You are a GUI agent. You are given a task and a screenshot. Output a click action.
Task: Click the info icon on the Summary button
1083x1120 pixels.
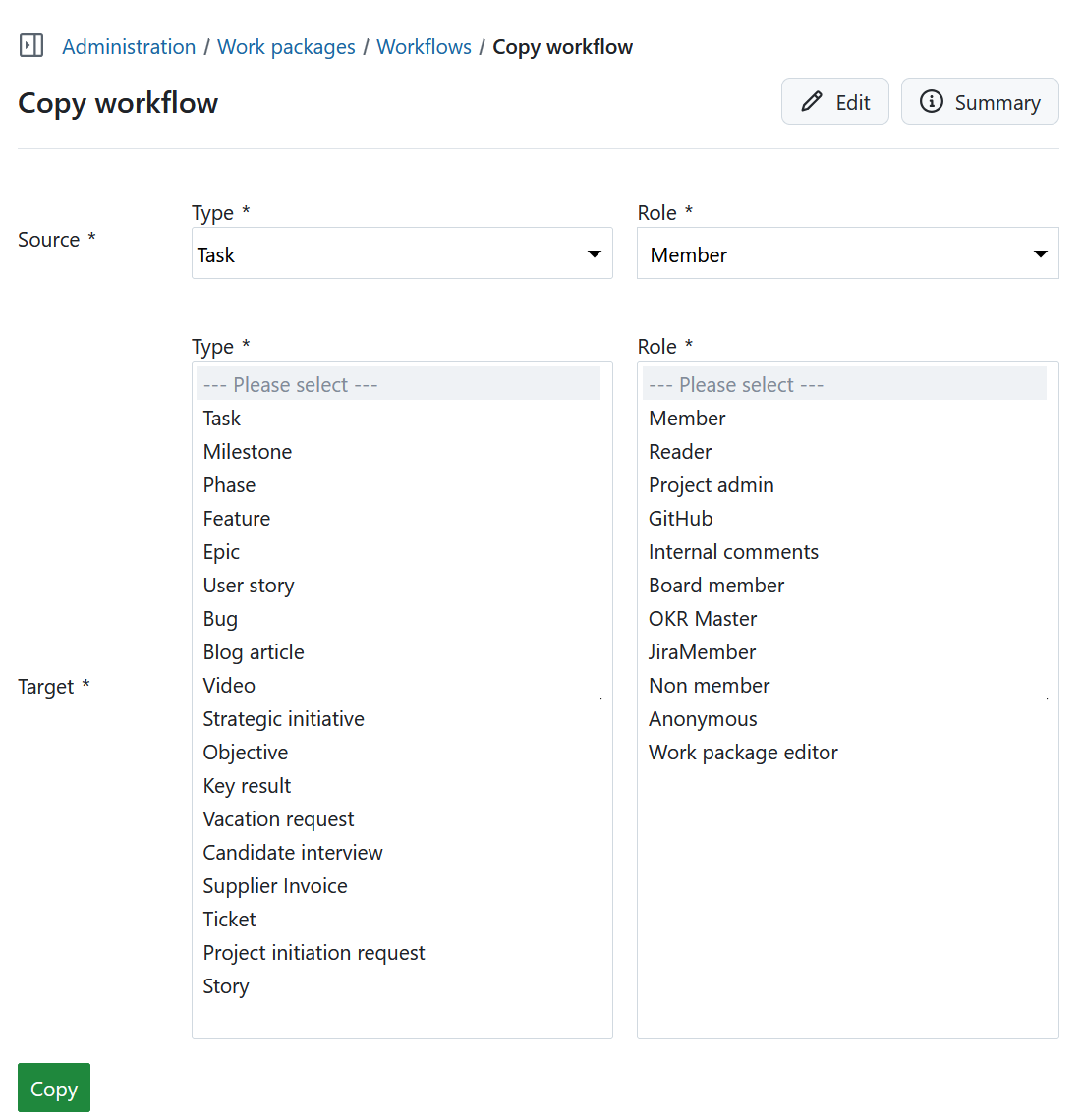pos(931,101)
